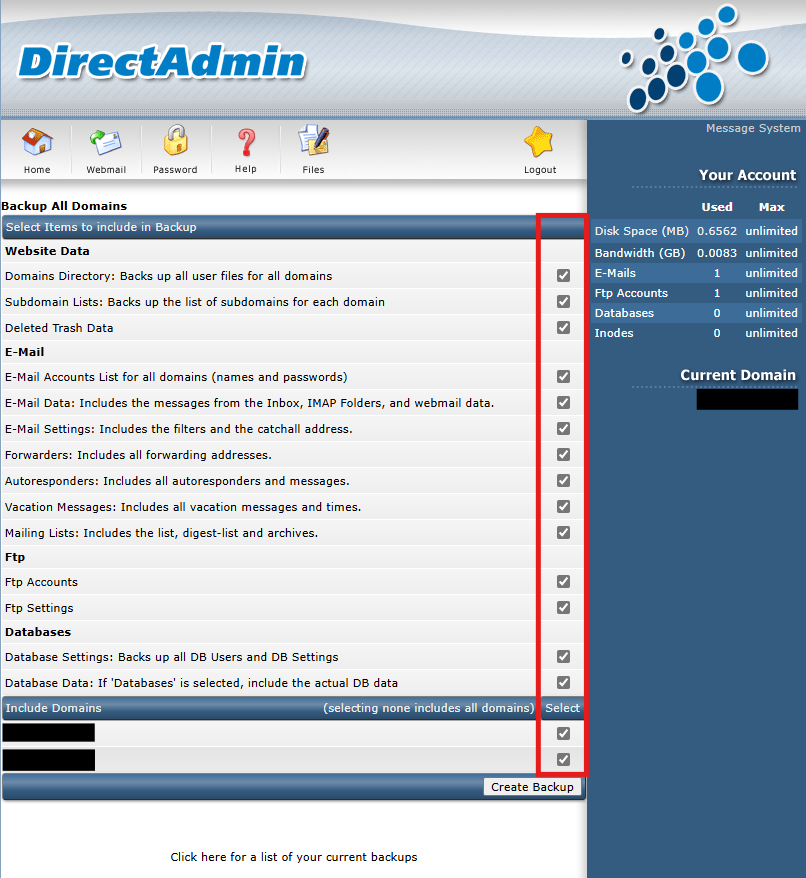Click 'E-Mails' account row label
Screen dimensions: 806x878
(615, 273)
